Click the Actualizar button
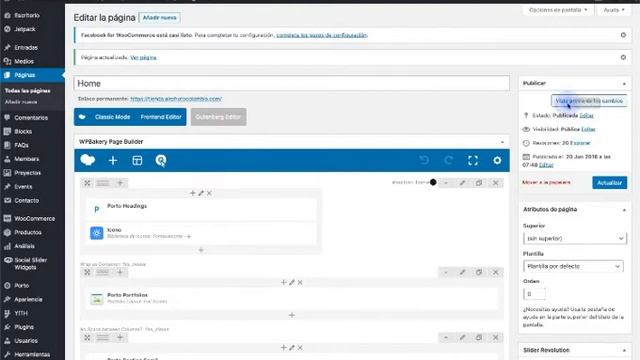Image resolution: width=640 pixels, height=360 pixels. [609, 183]
